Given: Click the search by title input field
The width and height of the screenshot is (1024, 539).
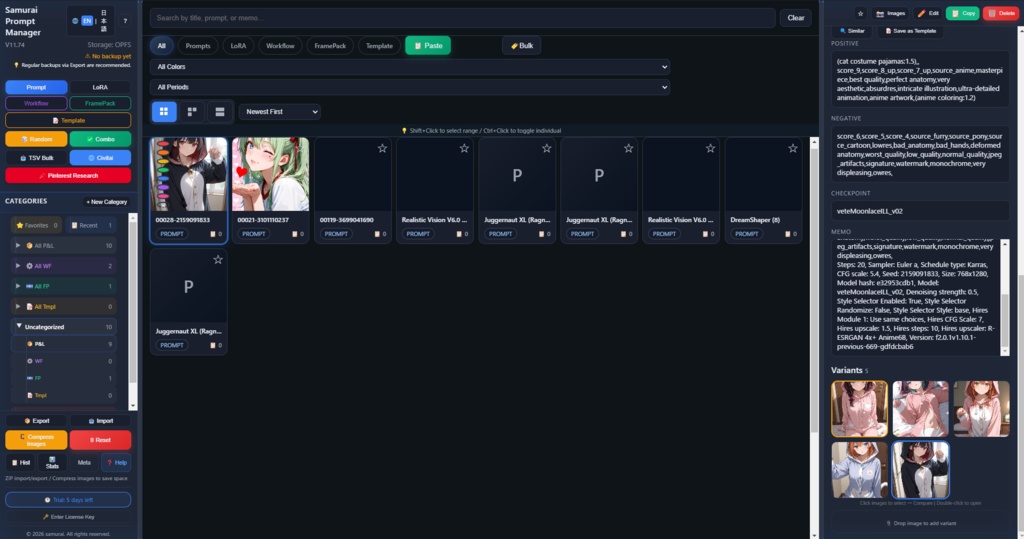Looking at the screenshot, I should click(462, 18).
